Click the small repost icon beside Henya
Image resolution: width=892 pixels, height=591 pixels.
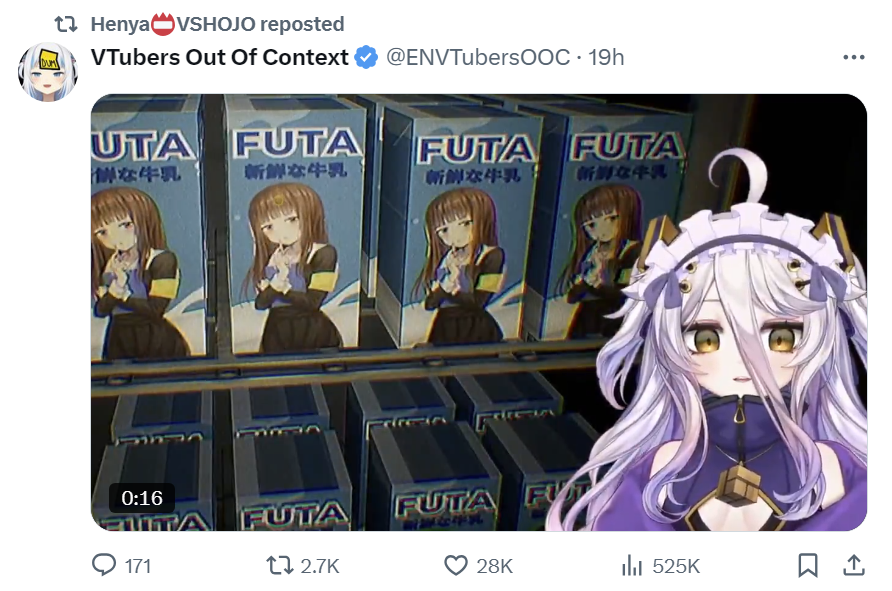[66, 24]
